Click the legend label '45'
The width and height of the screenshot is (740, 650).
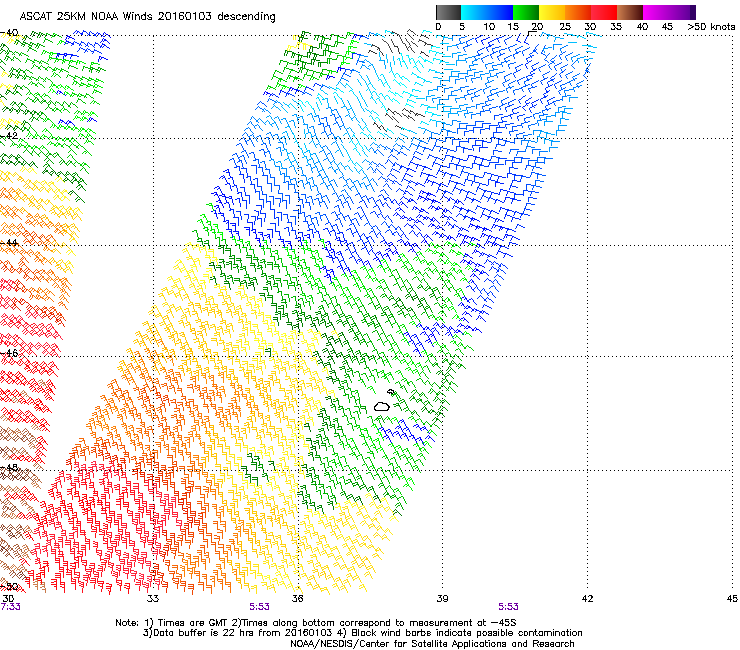[667, 26]
